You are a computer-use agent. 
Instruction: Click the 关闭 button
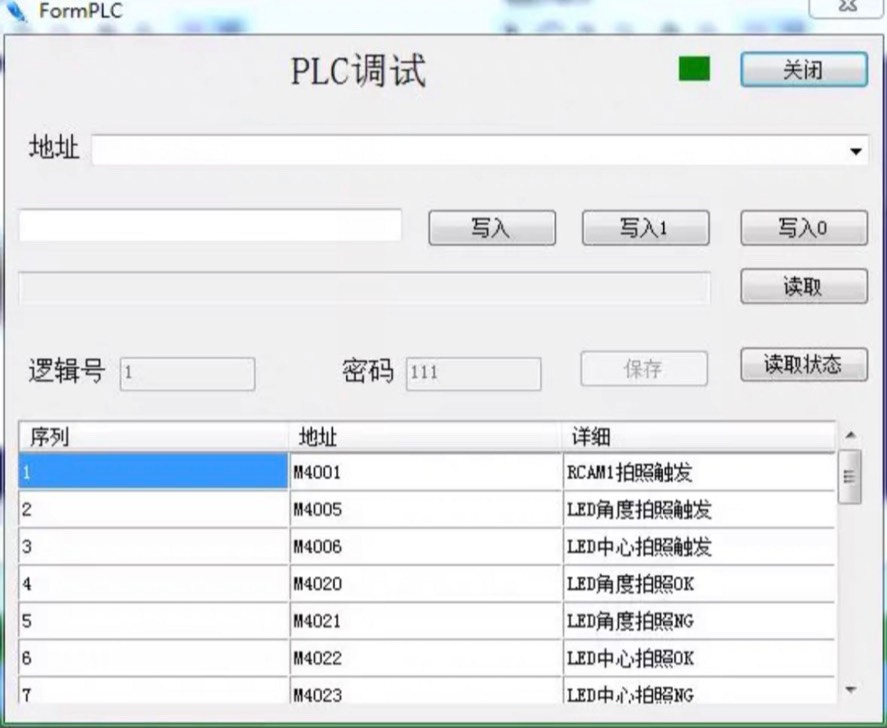(803, 70)
